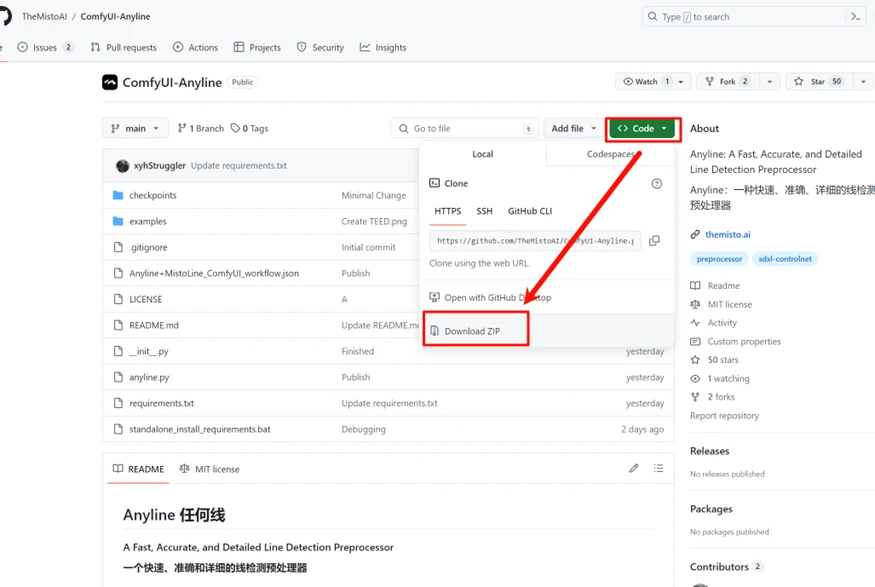
Task: Click the sdxl-controlnet topic tag
Action: click(785, 259)
